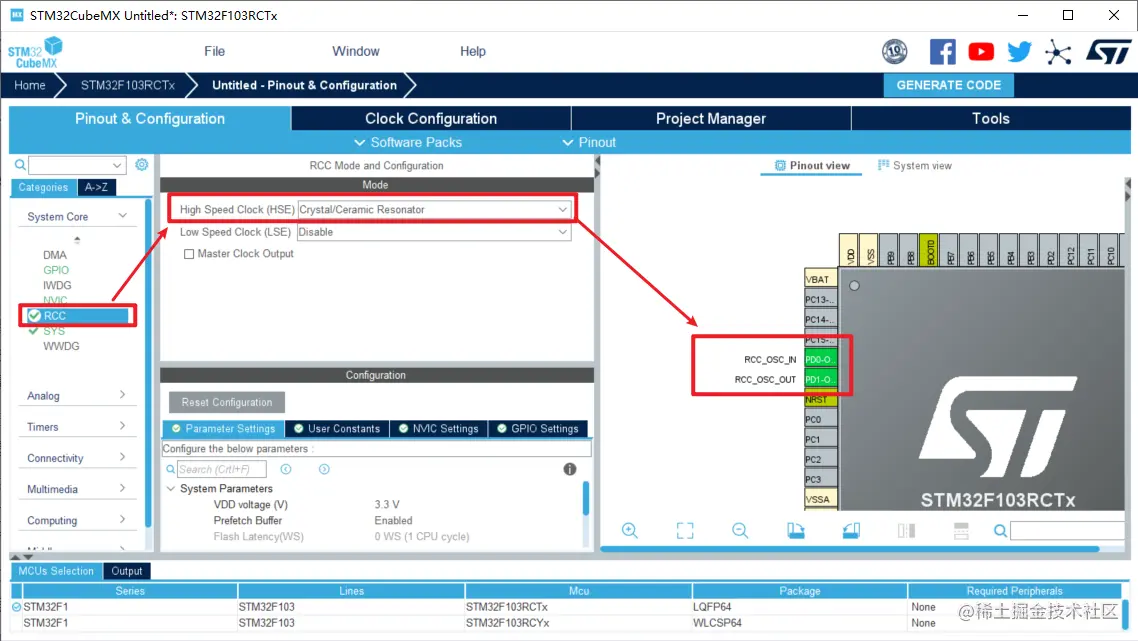The width and height of the screenshot is (1138, 641).
Task: Select the PD0-OSC_IN green pin
Action: 820,359
